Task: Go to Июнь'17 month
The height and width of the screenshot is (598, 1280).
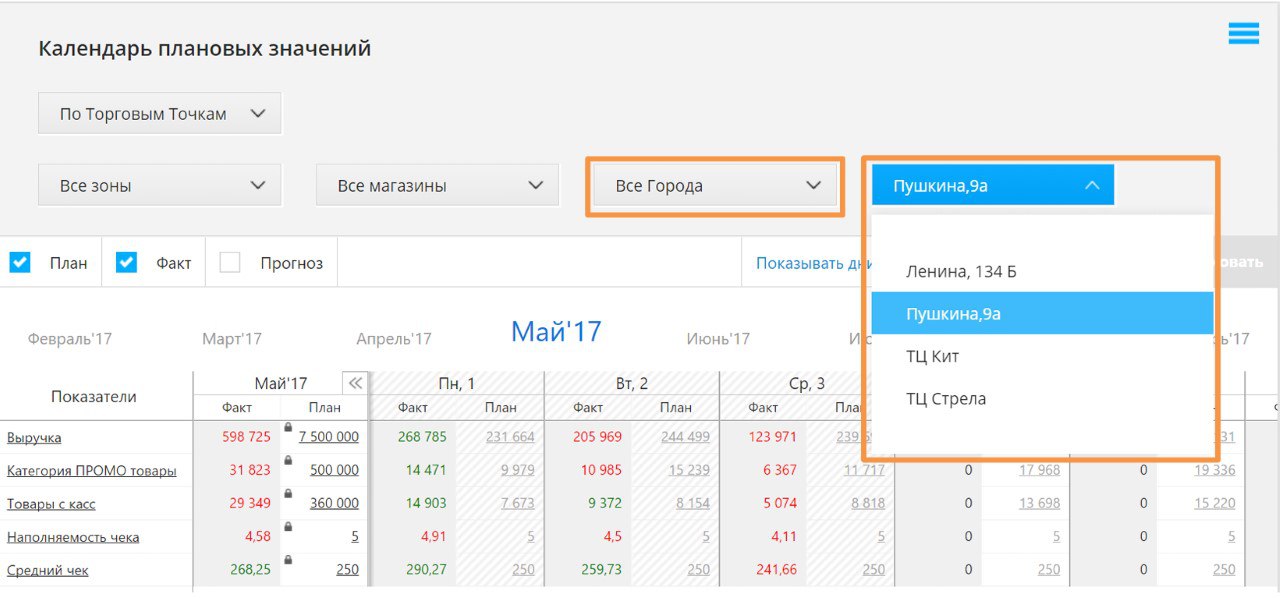Action: (718, 339)
